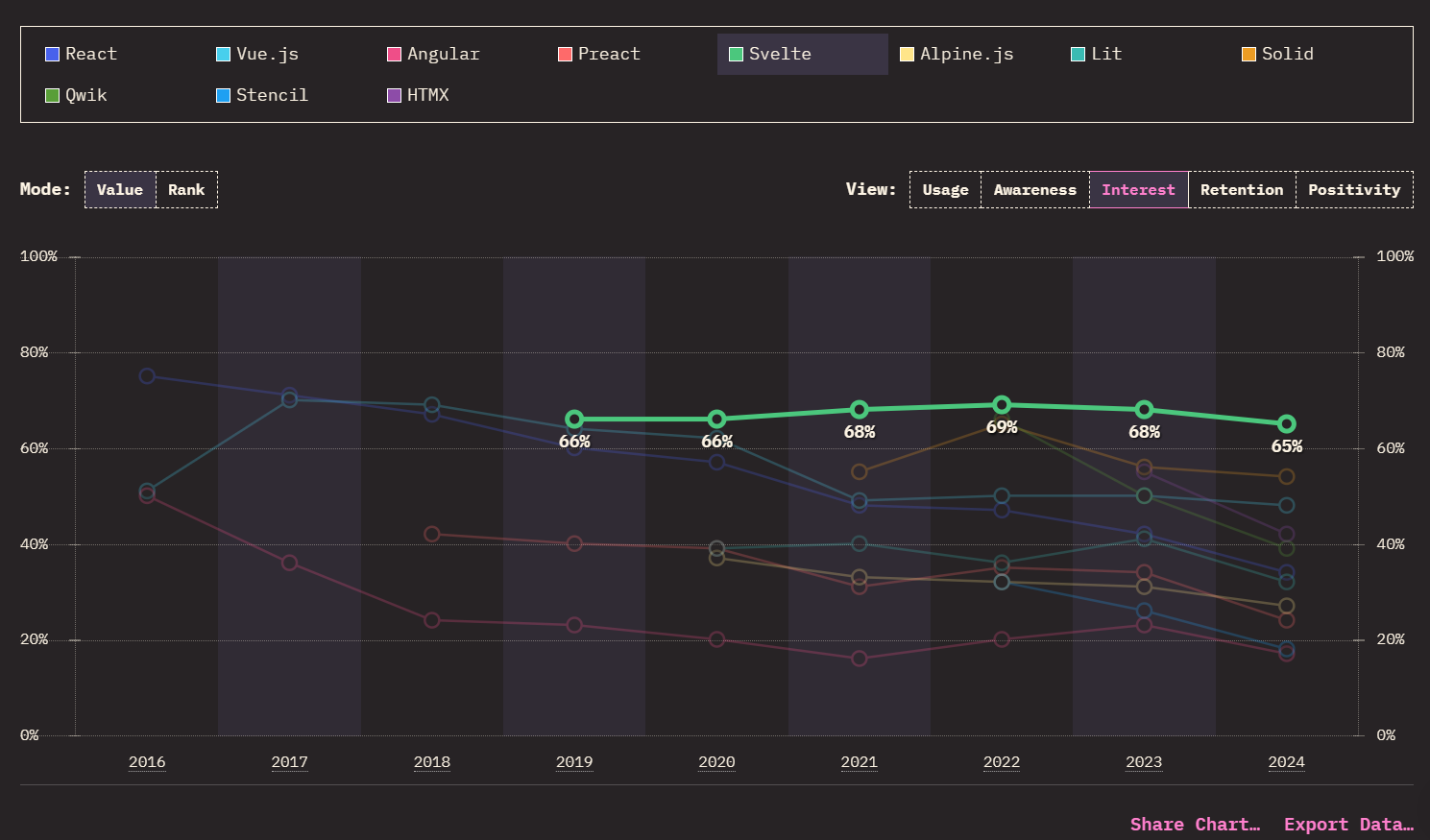
Task: Click the 2023 year label
Action: pos(1144,762)
